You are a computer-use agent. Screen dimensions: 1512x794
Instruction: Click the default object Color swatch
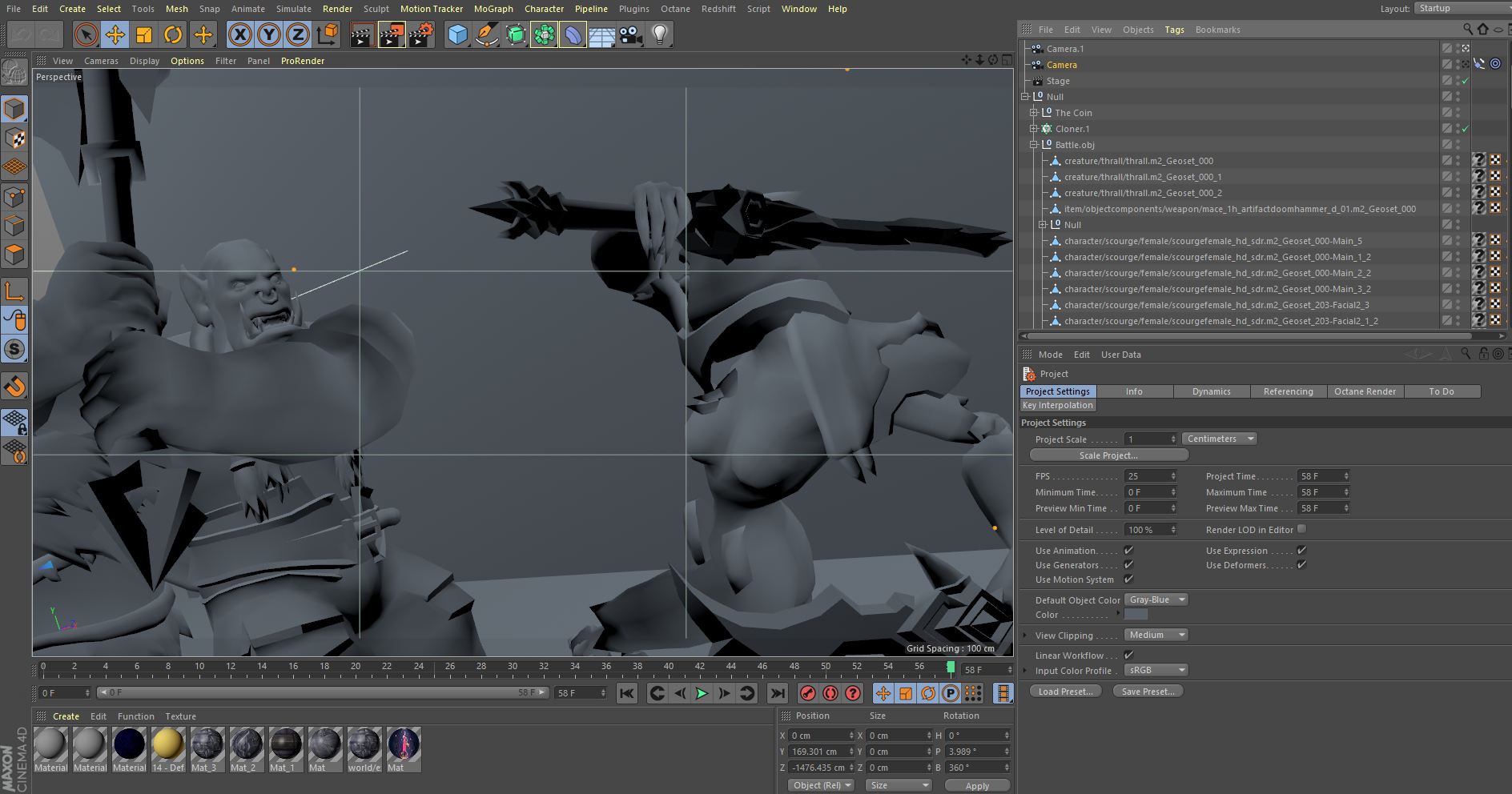coord(1136,615)
